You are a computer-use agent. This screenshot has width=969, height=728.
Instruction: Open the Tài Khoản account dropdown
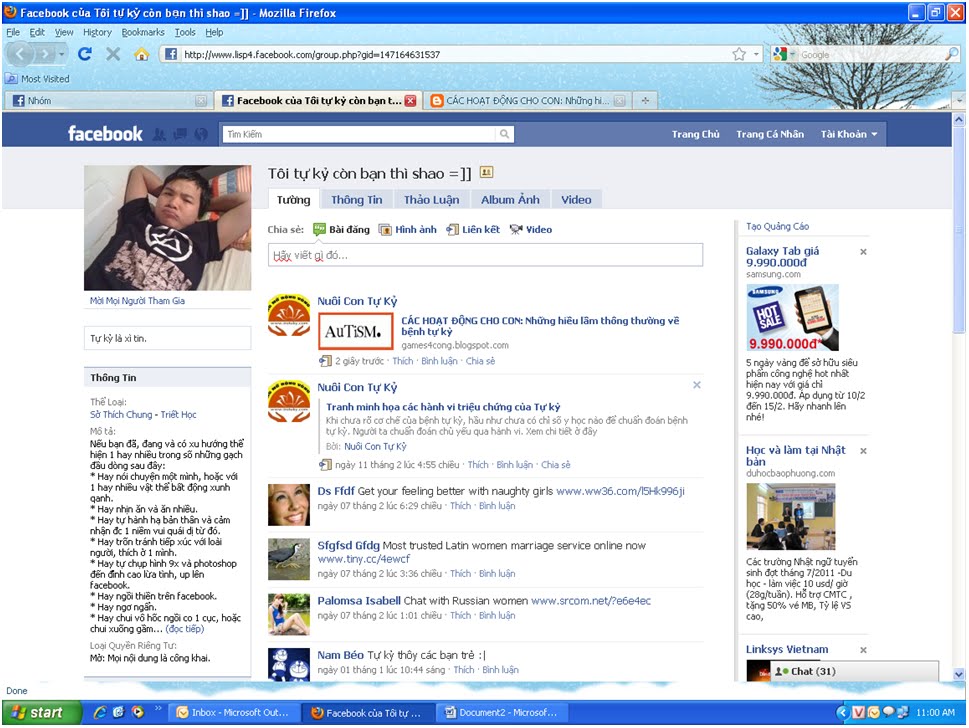pos(849,134)
